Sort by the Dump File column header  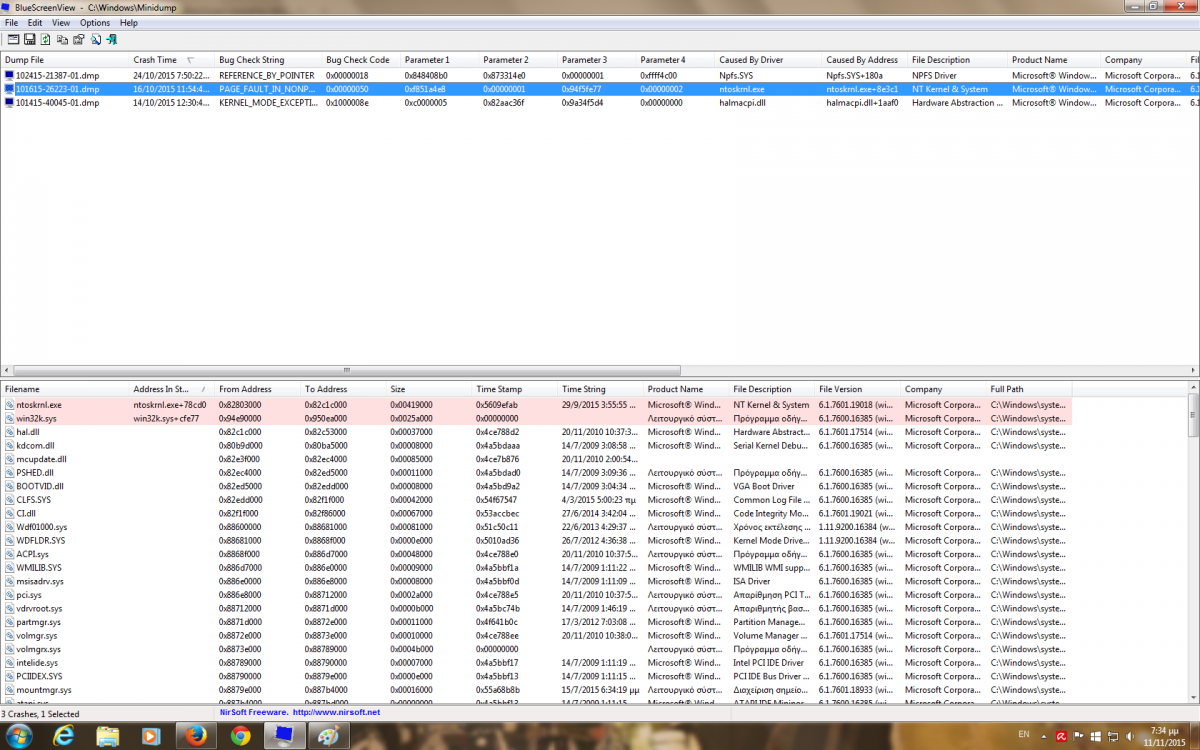pyautogui.click(x=64, y=60)
